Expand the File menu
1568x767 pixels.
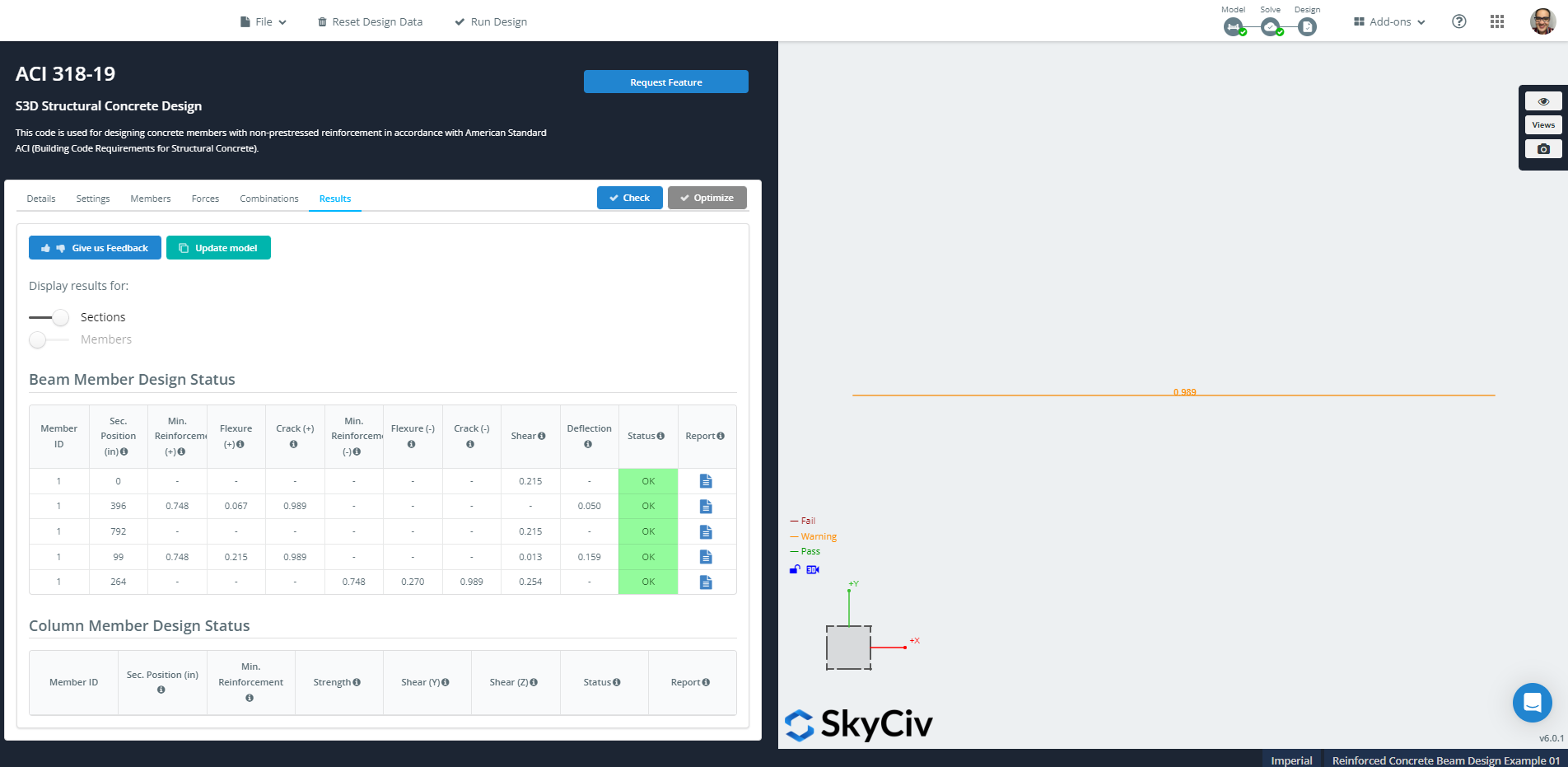click(263, 21)
